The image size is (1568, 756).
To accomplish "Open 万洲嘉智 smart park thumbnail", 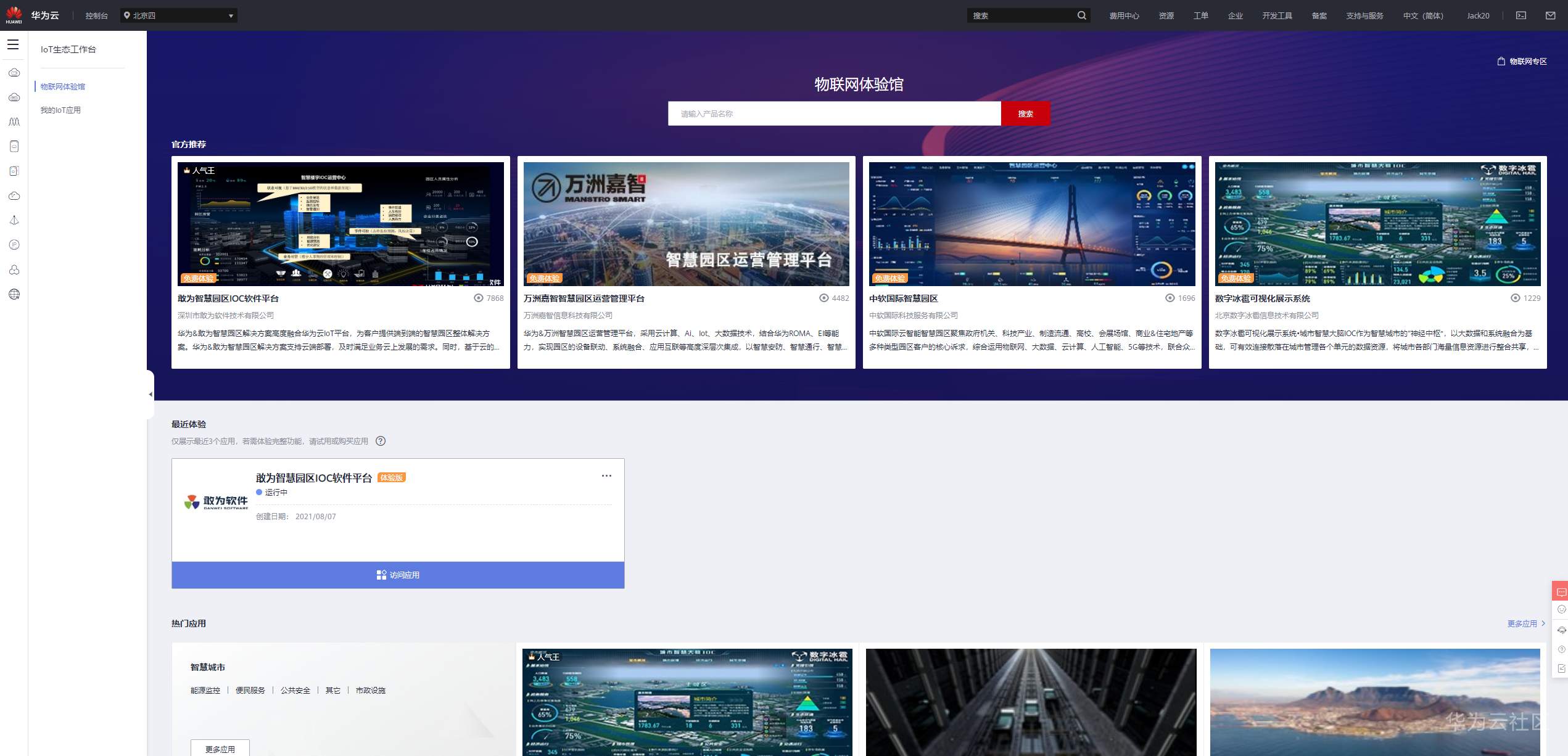I will [686, 224].
